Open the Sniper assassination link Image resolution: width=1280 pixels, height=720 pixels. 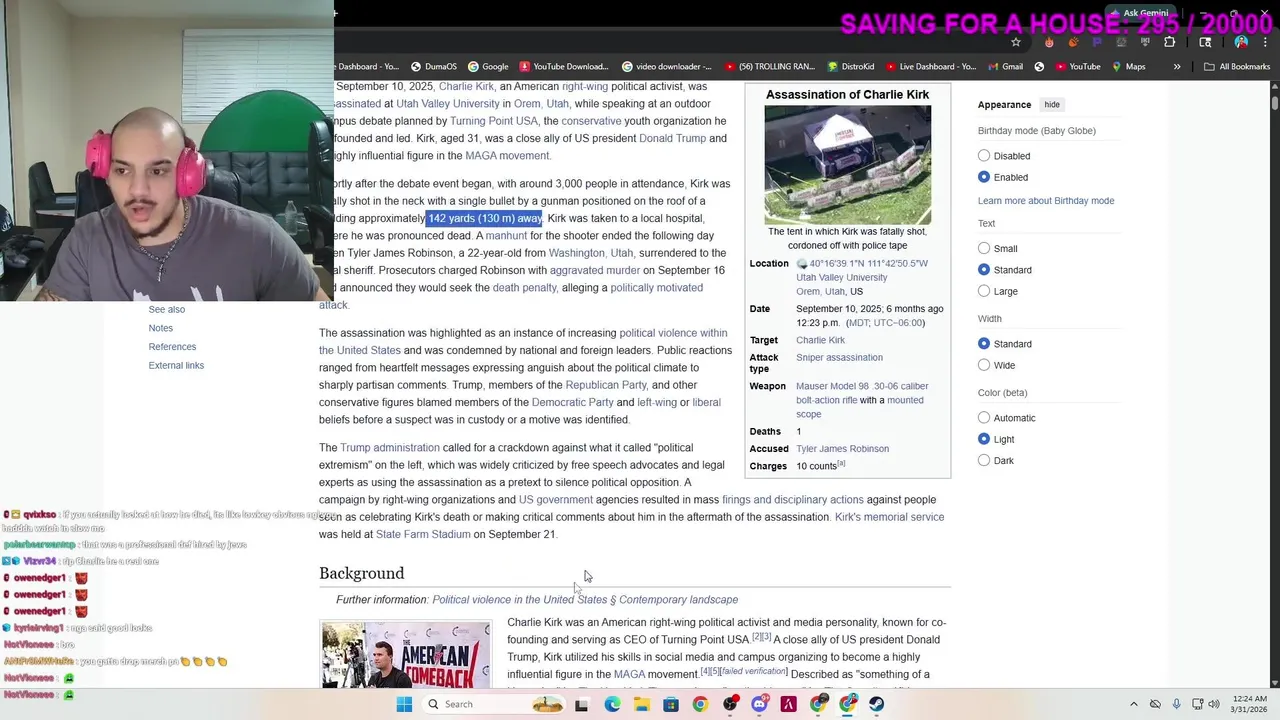pyautogui.click(x=839, y=358)
